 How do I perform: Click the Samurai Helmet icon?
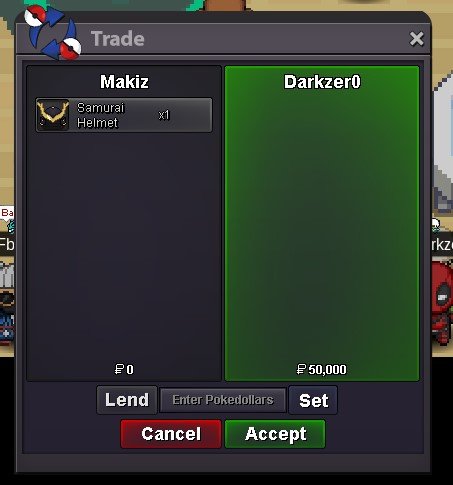(x=53, y=115)
